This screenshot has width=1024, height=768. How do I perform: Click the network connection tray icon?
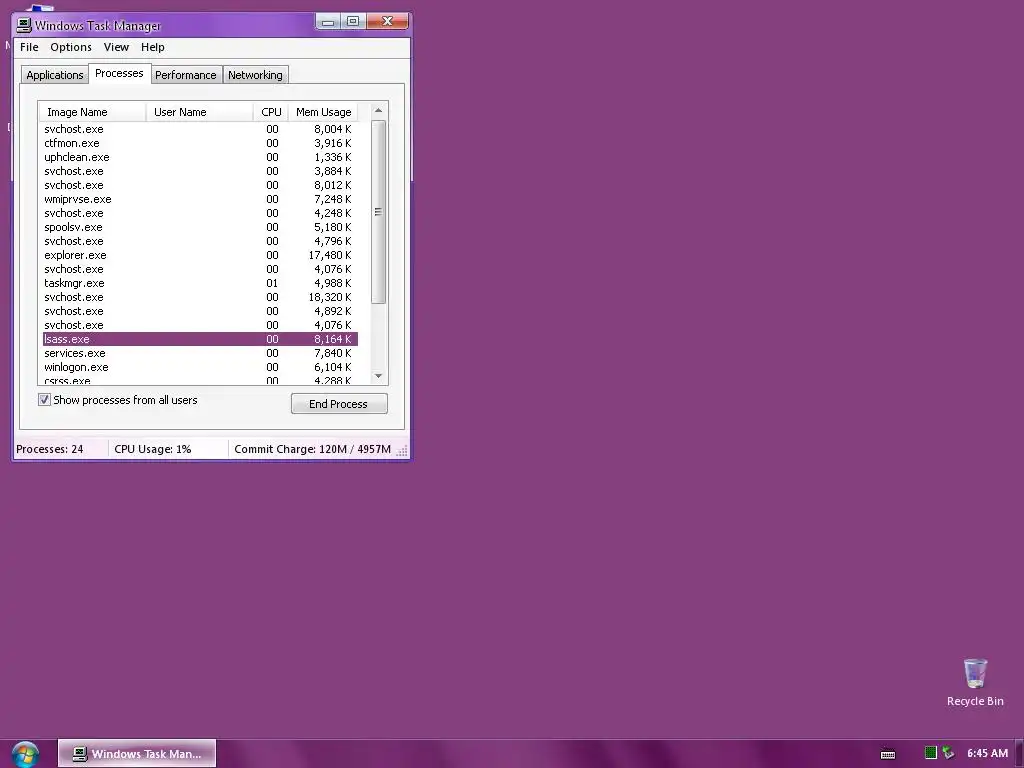tap(948, 753)
